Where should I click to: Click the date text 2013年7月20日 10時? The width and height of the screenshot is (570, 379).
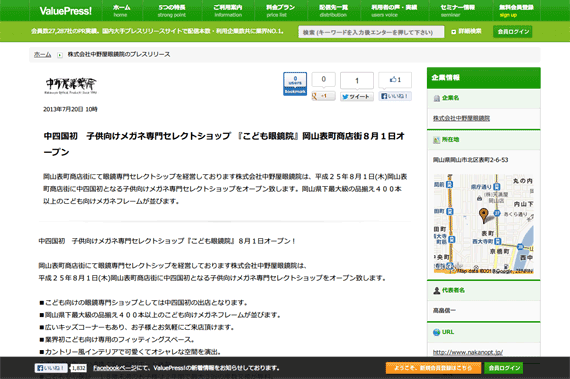70,109
